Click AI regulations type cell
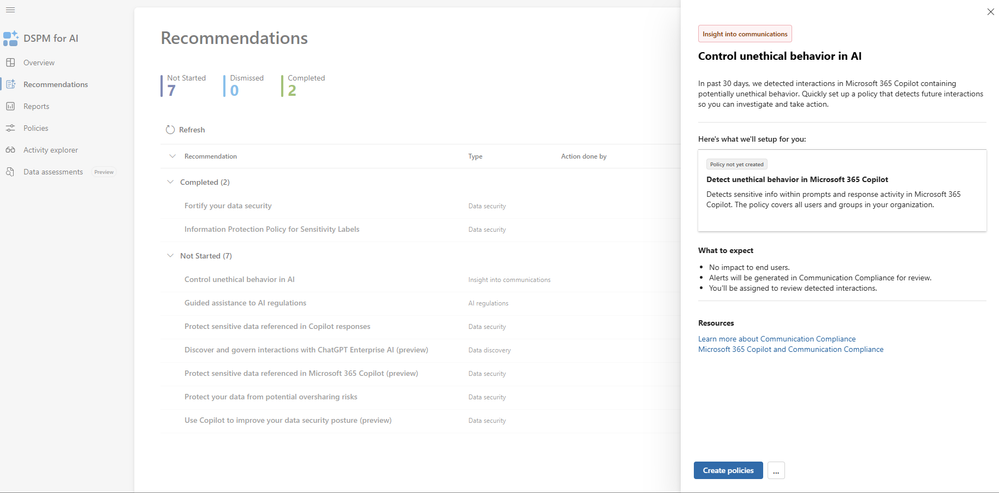 click(488, 303)
